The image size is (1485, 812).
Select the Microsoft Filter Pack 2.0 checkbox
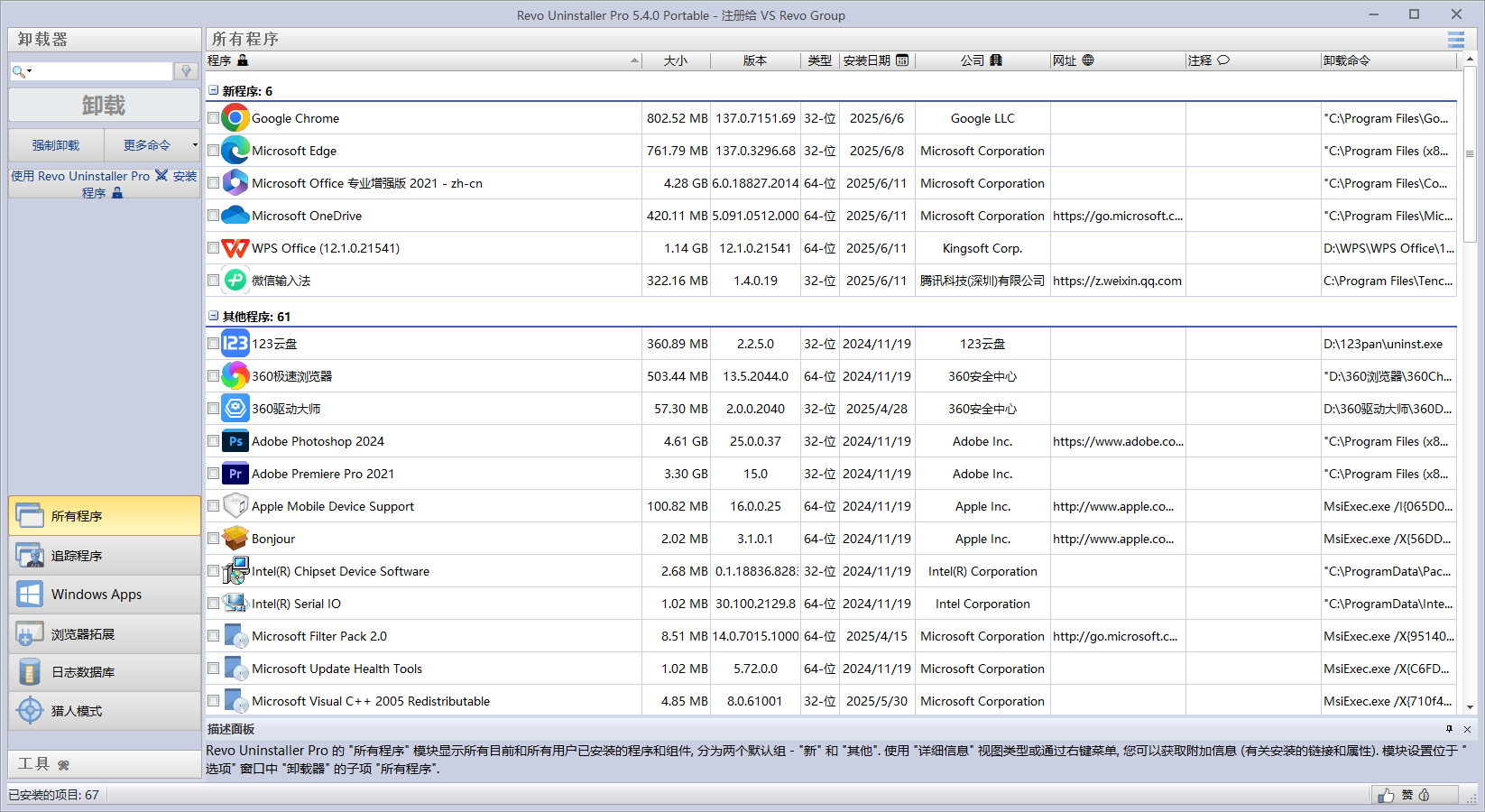tap(214, 636)
